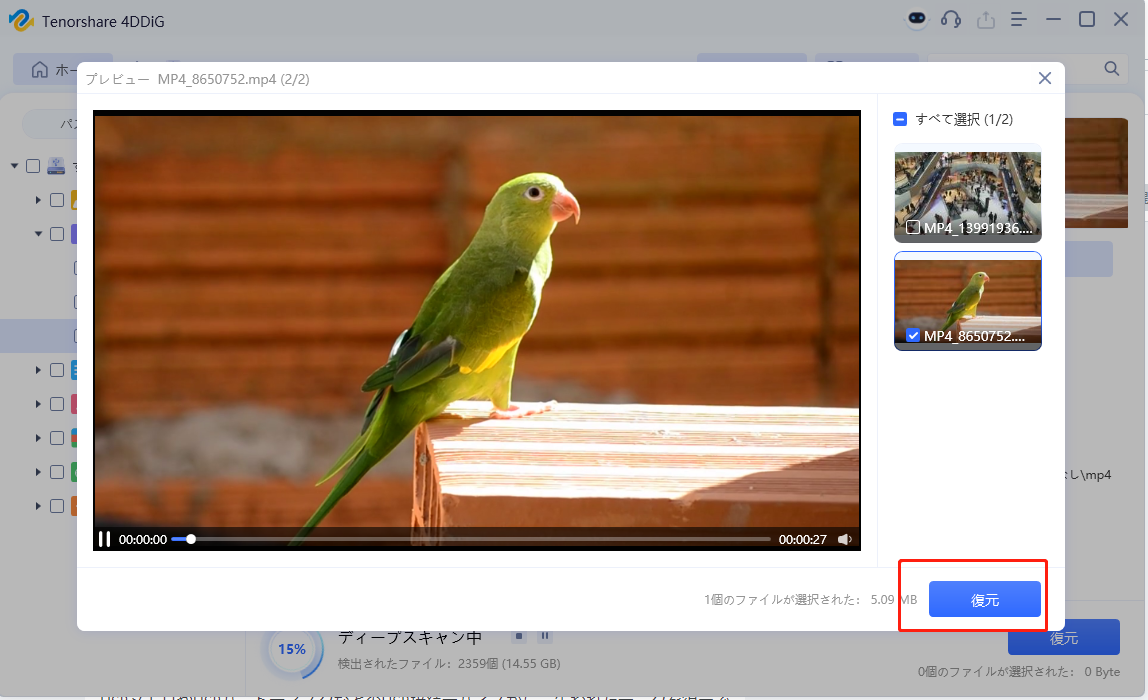This screenshot has height=700, width=1148.
Task: Check the drive root checkbox in tree
Action: point(33,166)
